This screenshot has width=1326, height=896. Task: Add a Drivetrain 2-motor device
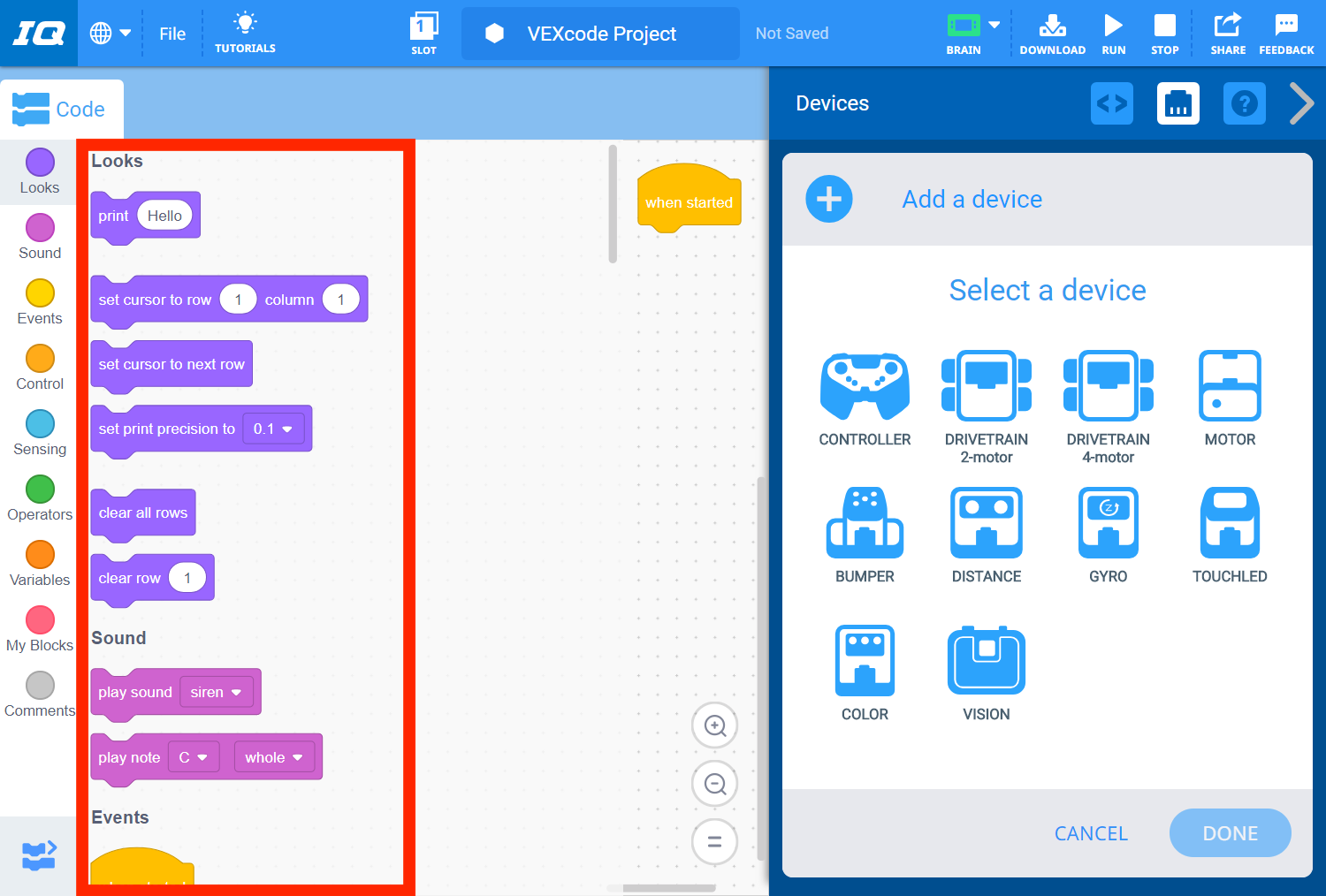986,386
